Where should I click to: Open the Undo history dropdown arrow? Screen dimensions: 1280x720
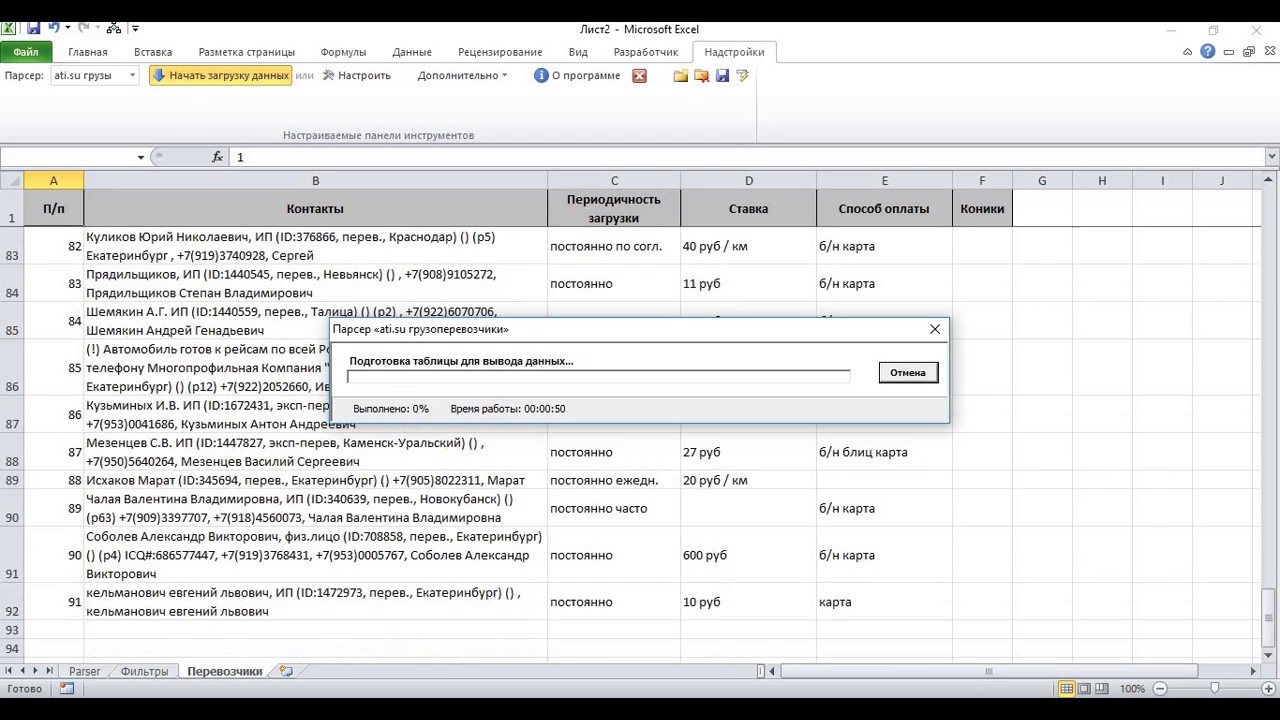pos(68,28)
